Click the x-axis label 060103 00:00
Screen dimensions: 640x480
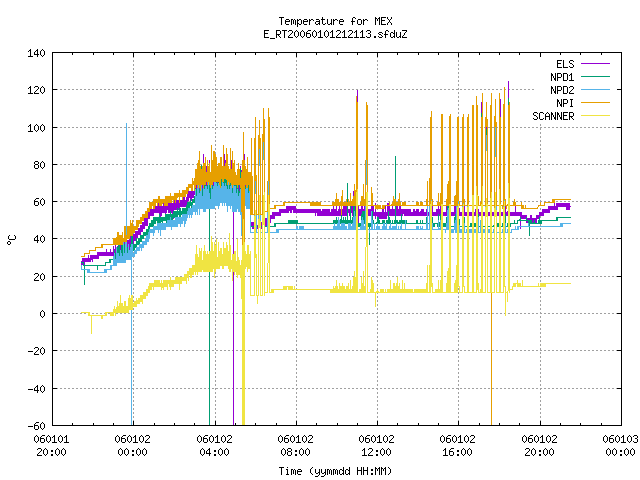pos(620,446)
